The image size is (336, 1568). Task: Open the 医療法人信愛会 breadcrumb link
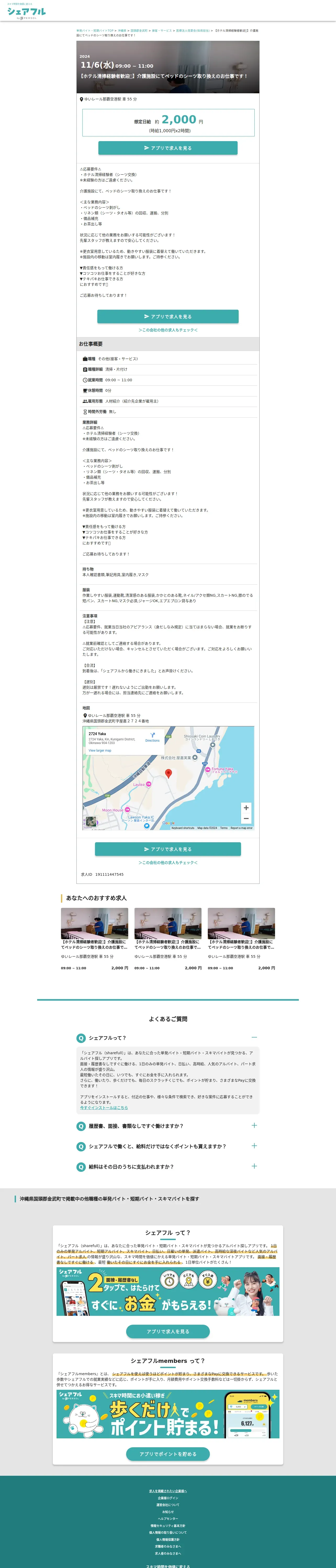193,30
